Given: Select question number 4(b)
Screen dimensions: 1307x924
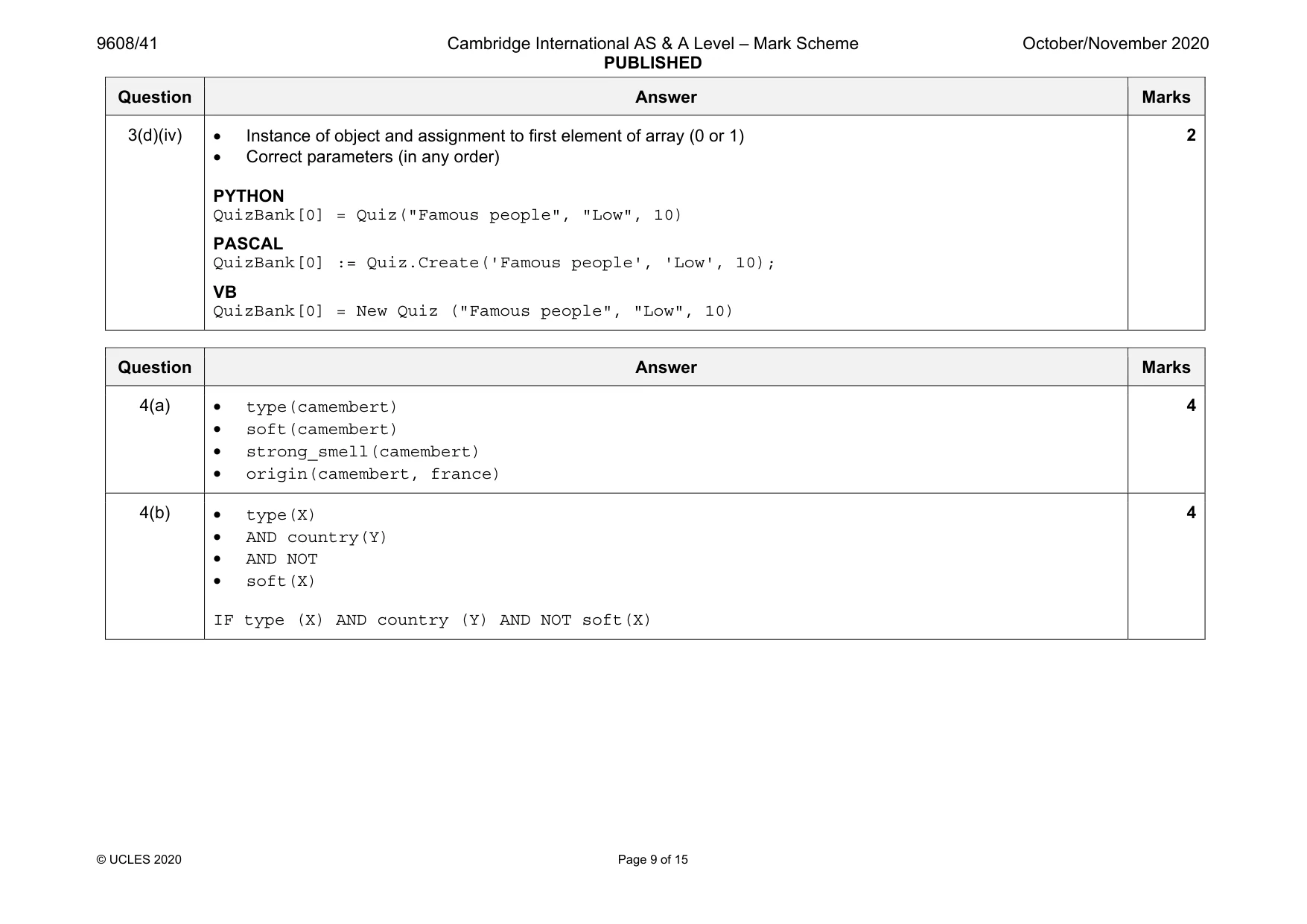Looking at the screenshot, I should pyautogui.click(x=155, y=513).
